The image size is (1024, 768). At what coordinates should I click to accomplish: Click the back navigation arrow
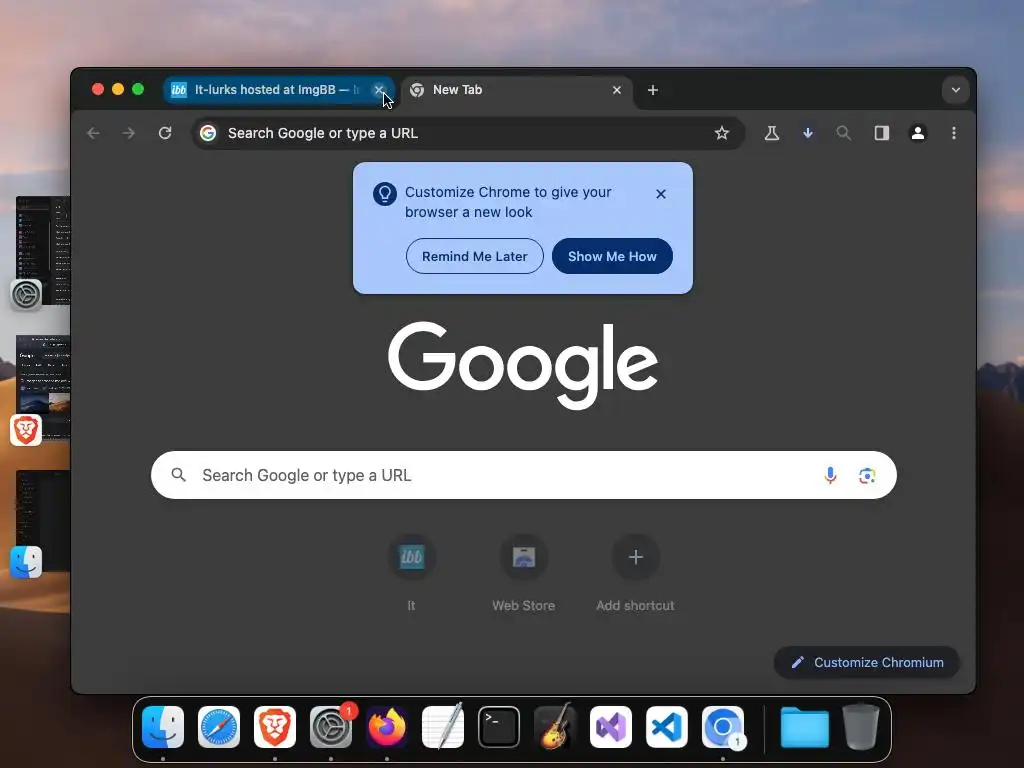93,133
